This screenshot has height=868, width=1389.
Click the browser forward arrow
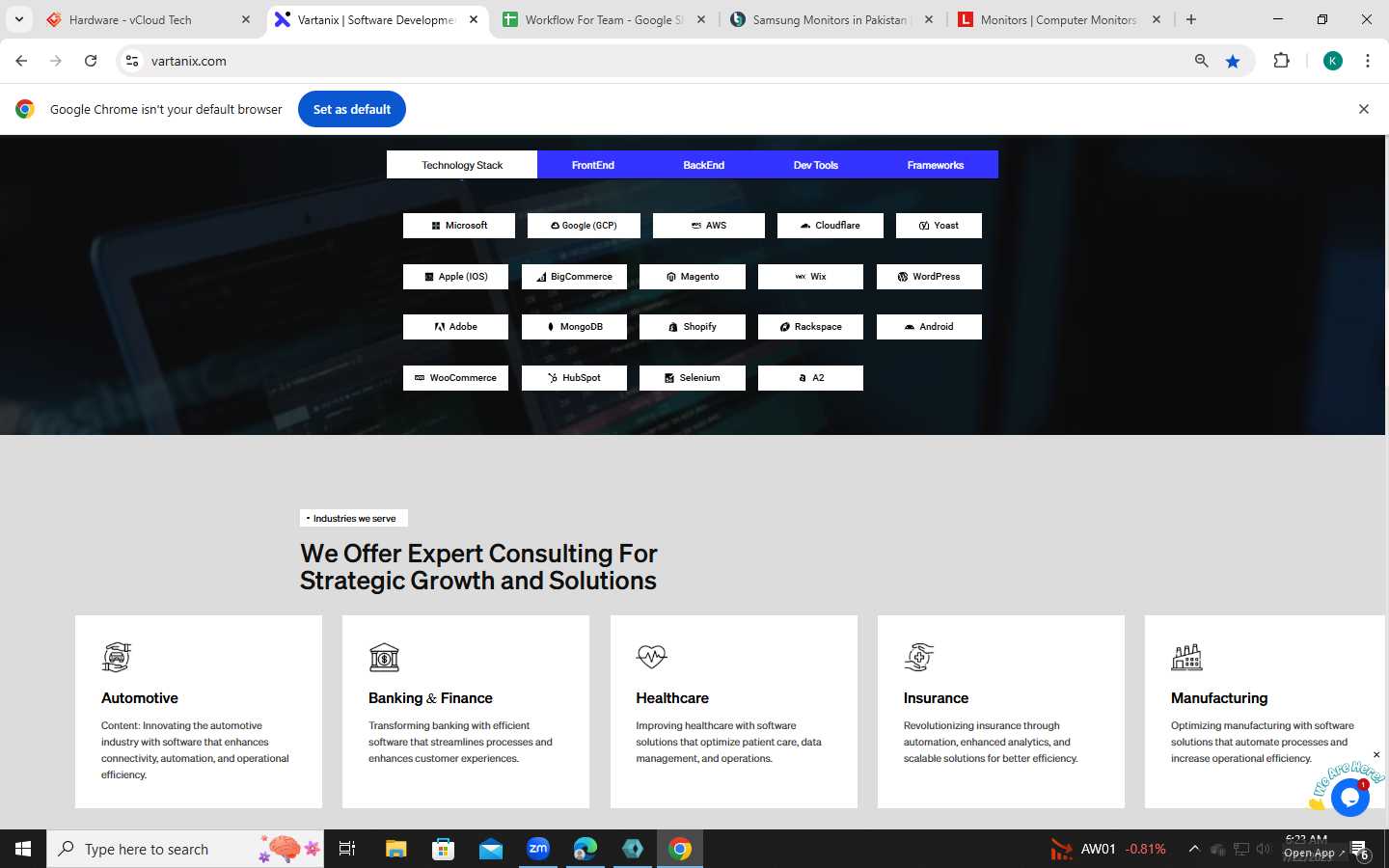tap(56, 61)
